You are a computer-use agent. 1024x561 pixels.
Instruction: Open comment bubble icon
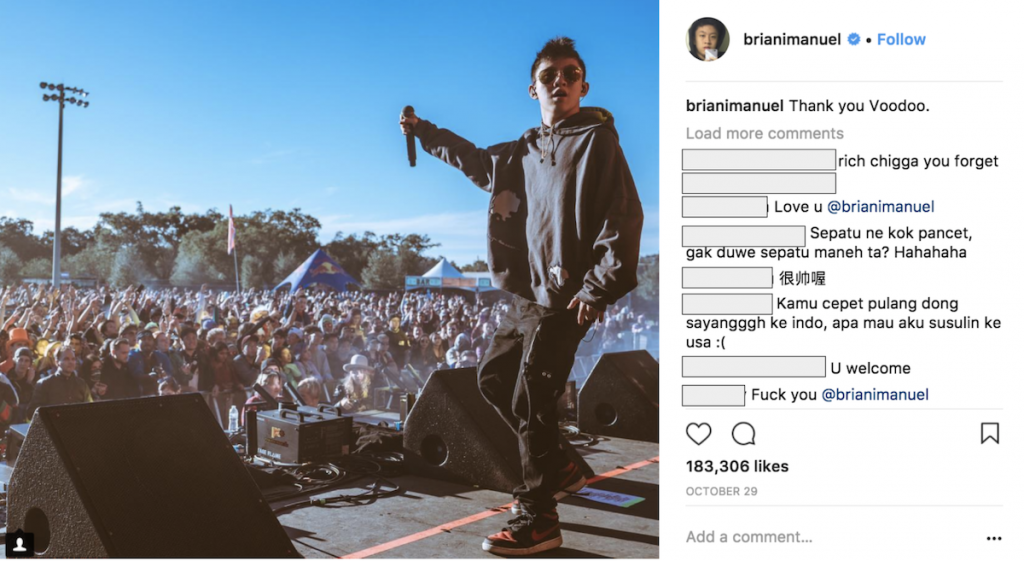tap(743, 434)
